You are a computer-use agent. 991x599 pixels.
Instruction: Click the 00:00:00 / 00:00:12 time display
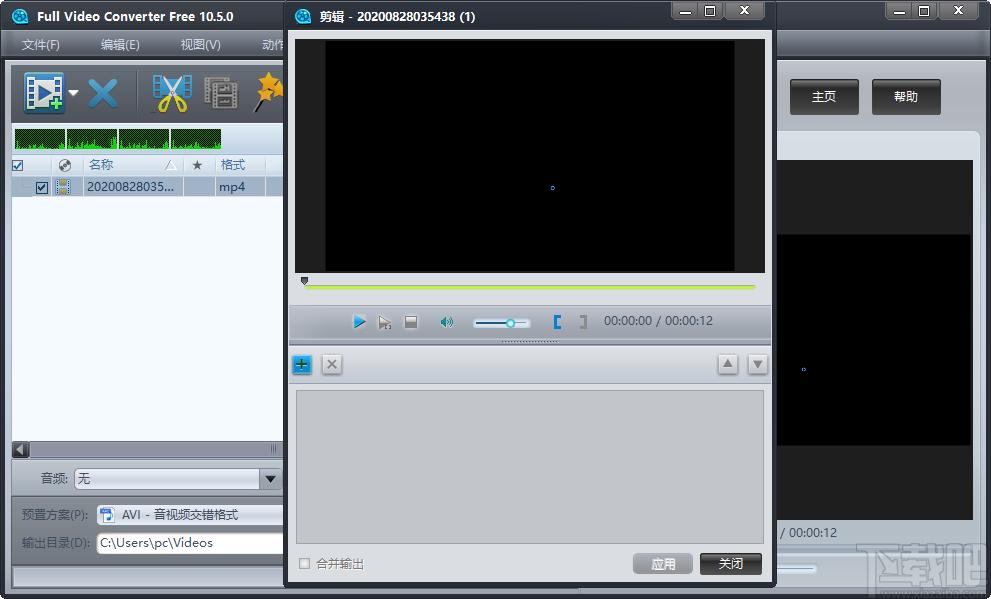(x=658, y=321)
